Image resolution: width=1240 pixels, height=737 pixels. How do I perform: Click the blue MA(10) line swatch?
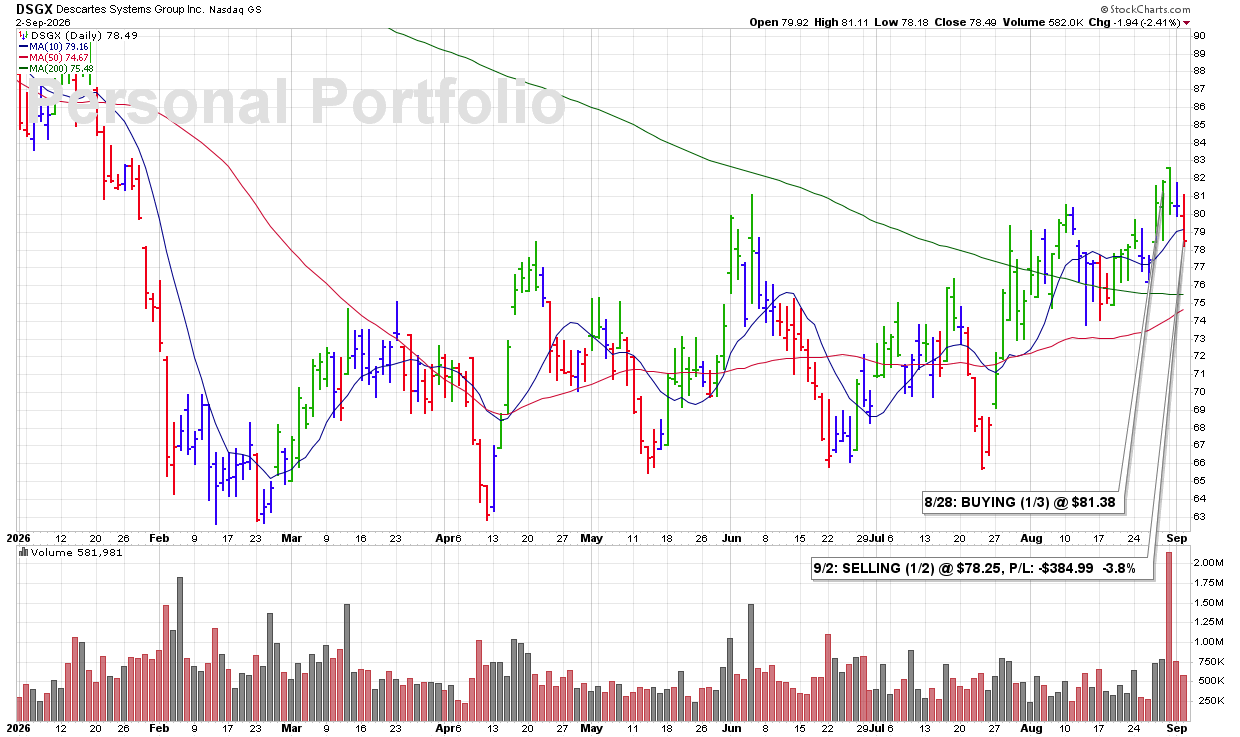point(23,46)
